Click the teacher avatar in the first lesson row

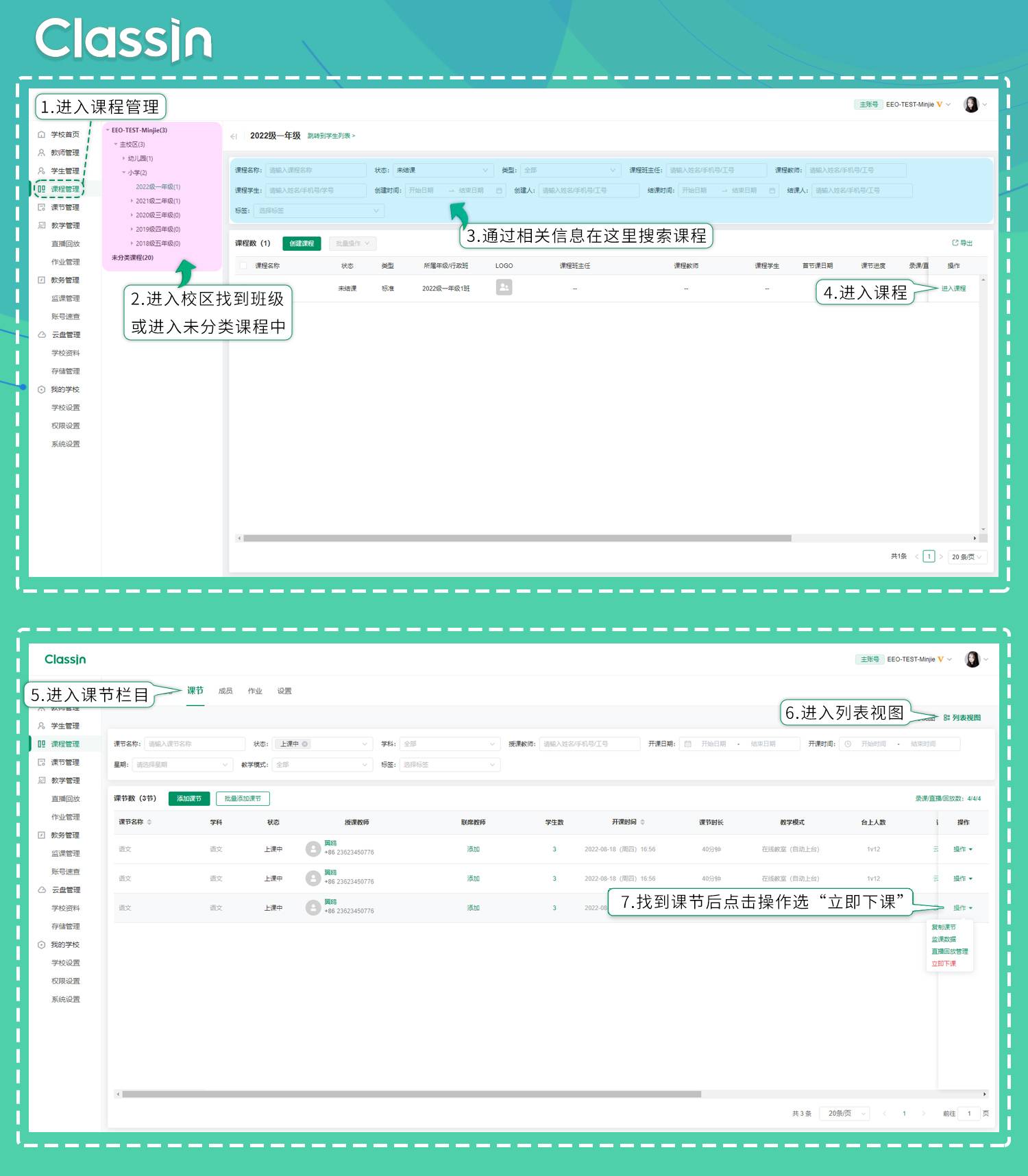click(x=313, y=849)
